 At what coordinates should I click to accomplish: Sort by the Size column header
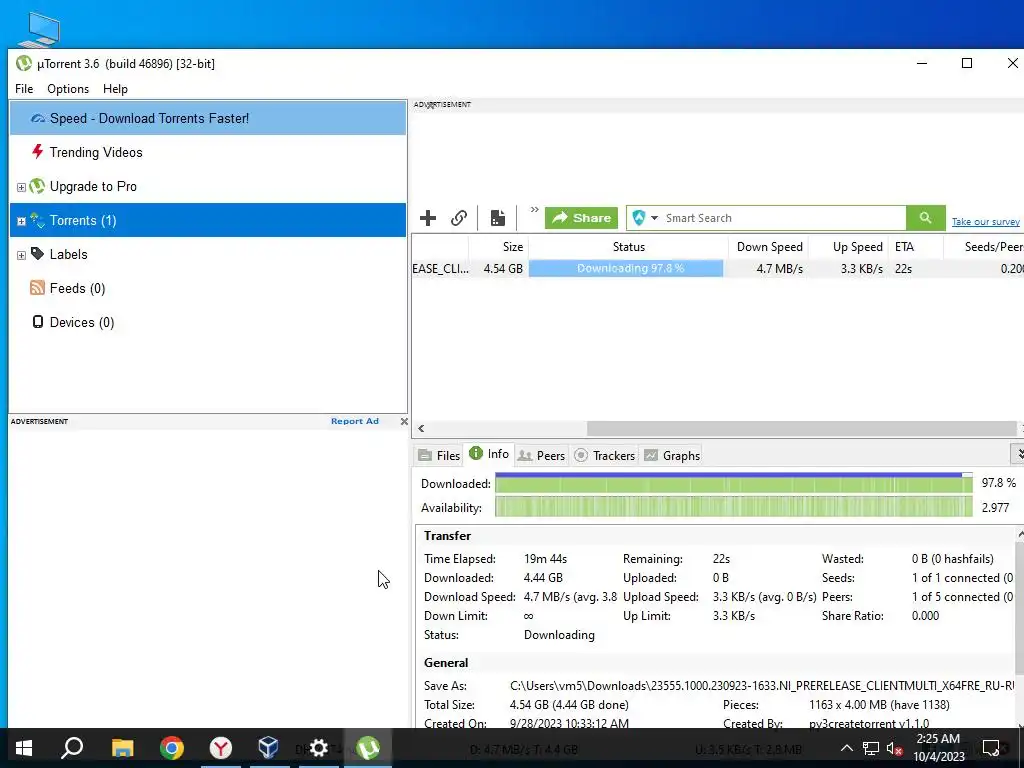point(498,247)
